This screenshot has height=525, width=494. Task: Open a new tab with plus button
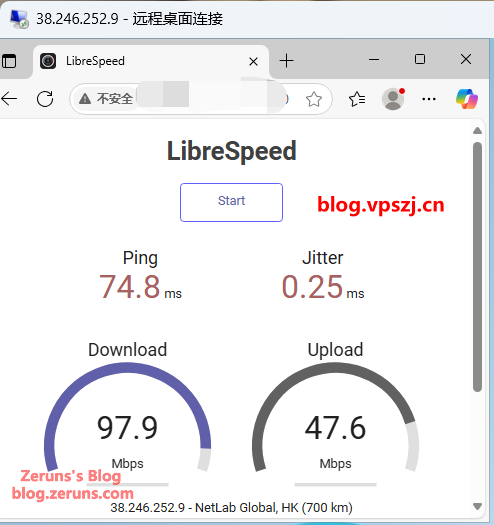286,61
